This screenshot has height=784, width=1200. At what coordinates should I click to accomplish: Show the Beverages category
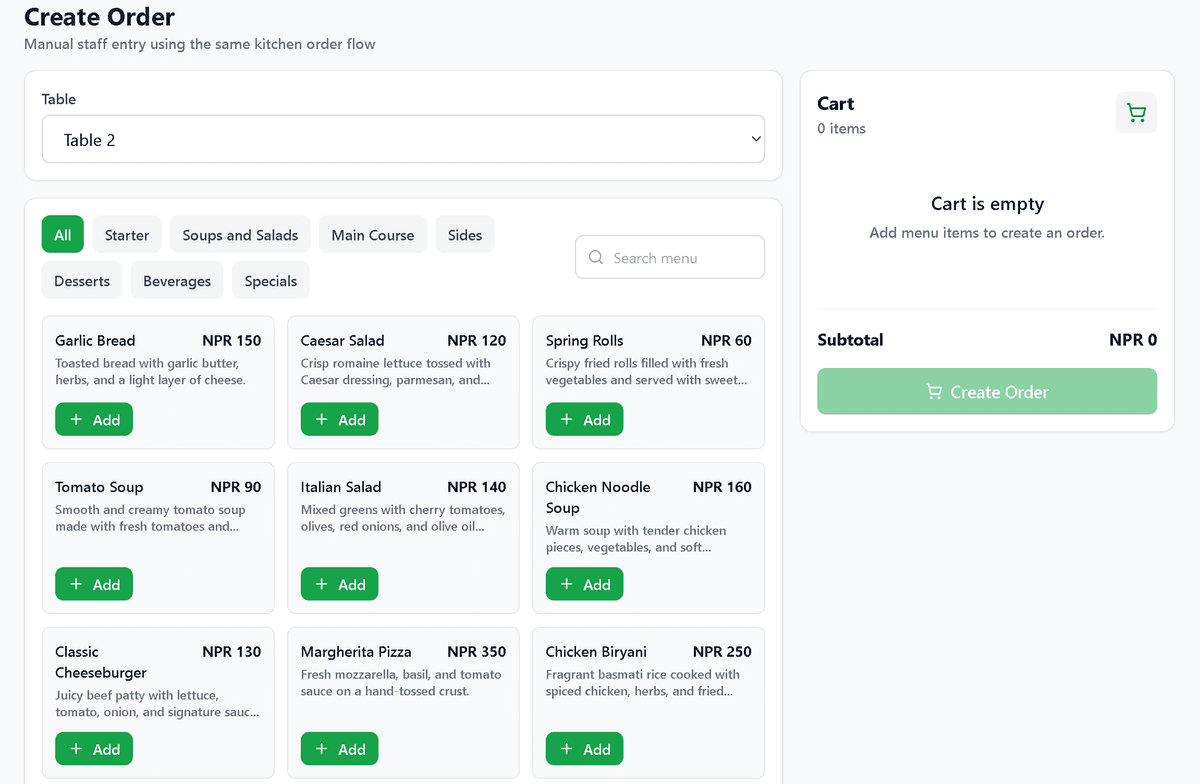(x=177, y=281)
